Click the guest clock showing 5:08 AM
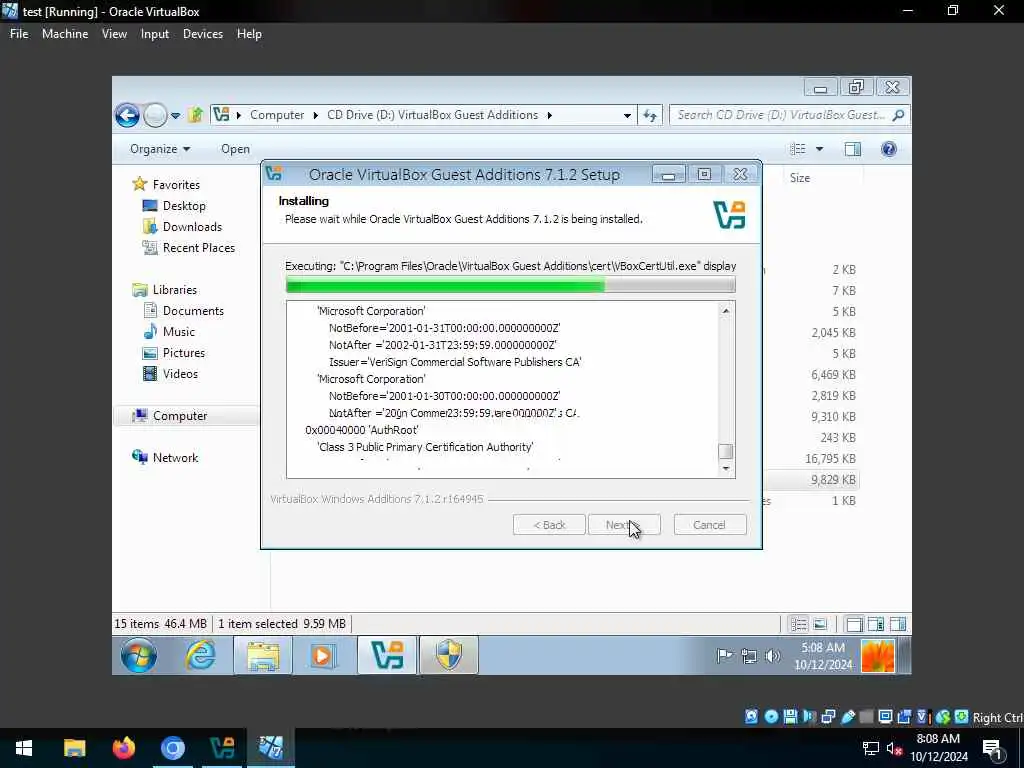Viewport: 1024px width, 768px height. [823, 656]
